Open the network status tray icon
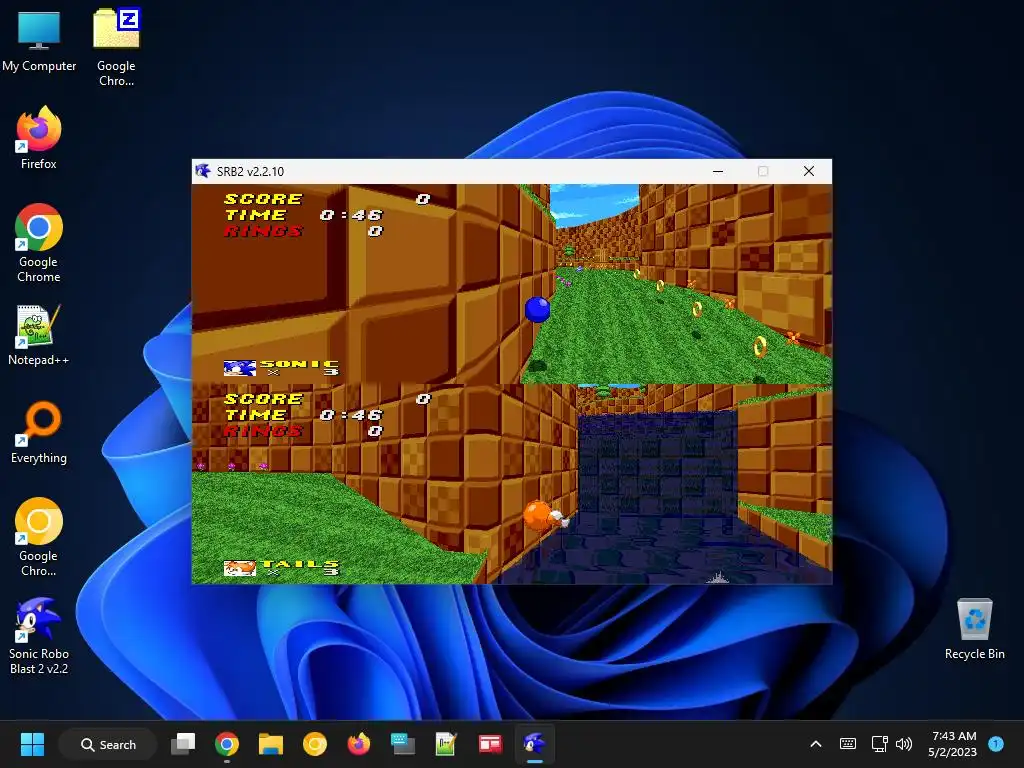 coord(879,744)
